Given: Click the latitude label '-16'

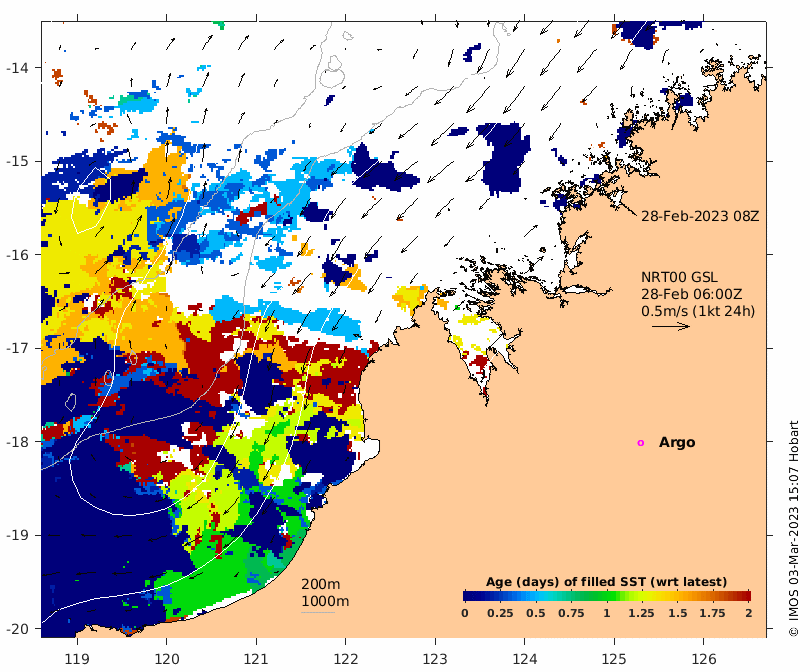Looking at the screenshot, I should pos(17,255).
